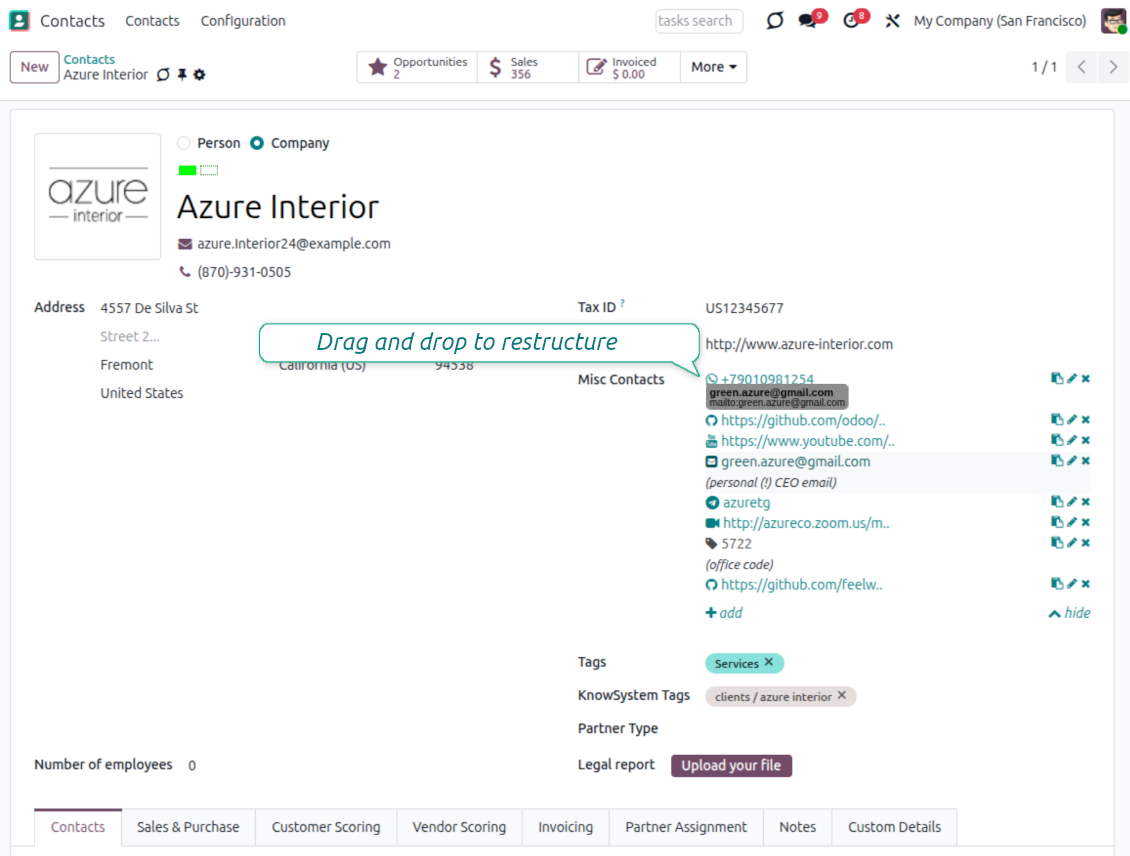Collapse misc contacts with hide
This screenshot has height=856, width=1130.
[1069, 613]
